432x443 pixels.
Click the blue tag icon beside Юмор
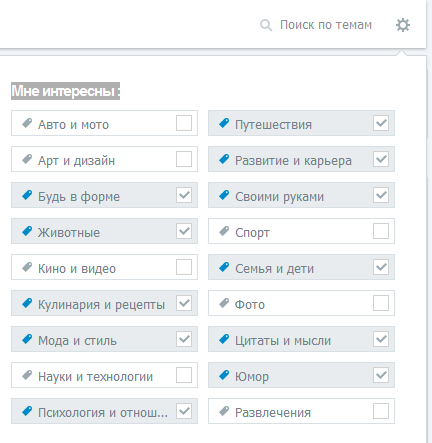(224, 375)
